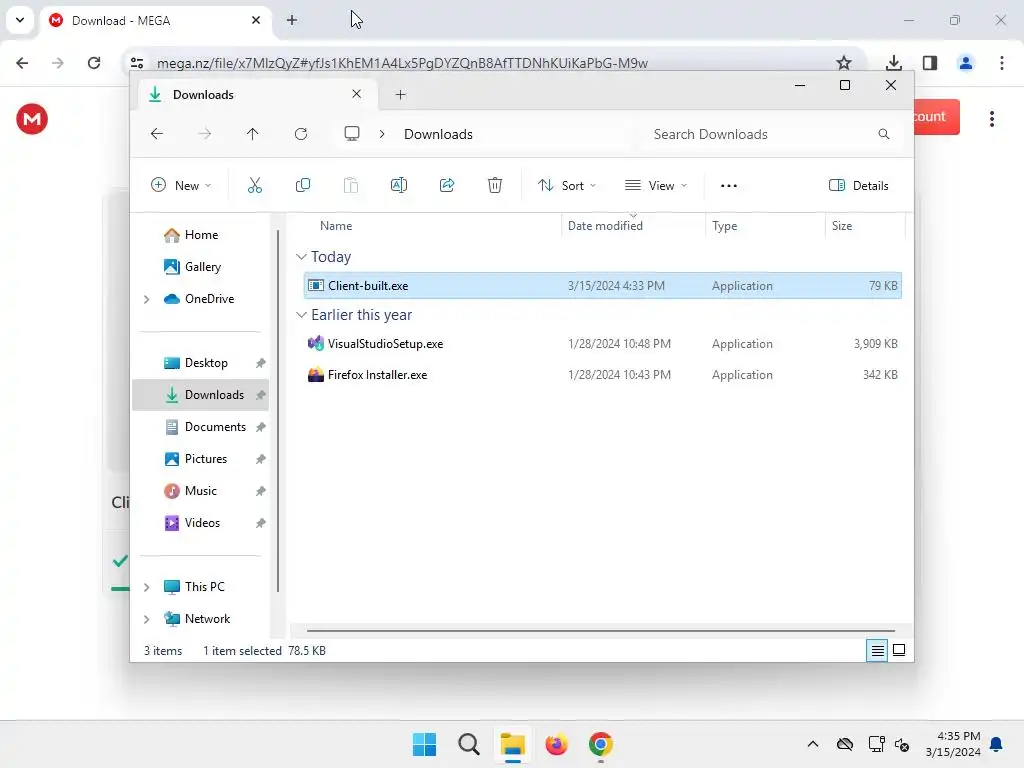Select VisualStudioSetup.exe file

pos(603,344)
